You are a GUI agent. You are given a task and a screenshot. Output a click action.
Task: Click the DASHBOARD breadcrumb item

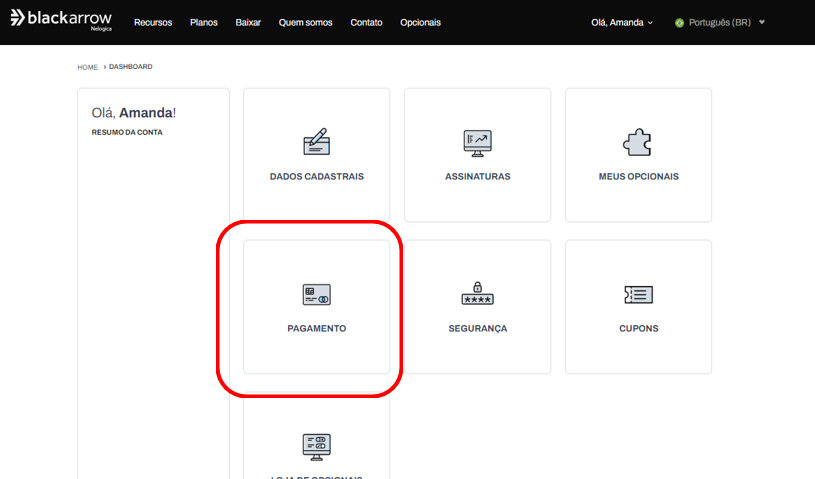click(131, 67)
